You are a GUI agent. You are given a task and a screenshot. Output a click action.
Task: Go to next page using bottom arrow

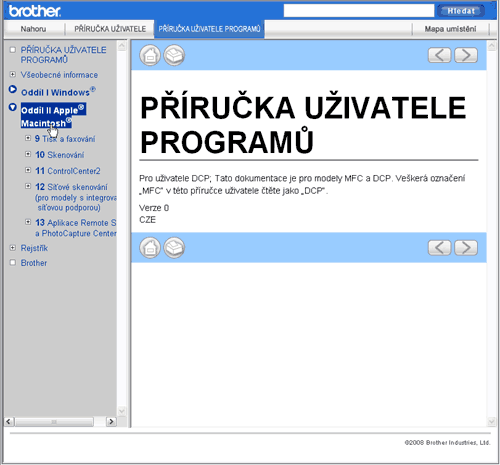click(466, 248)
